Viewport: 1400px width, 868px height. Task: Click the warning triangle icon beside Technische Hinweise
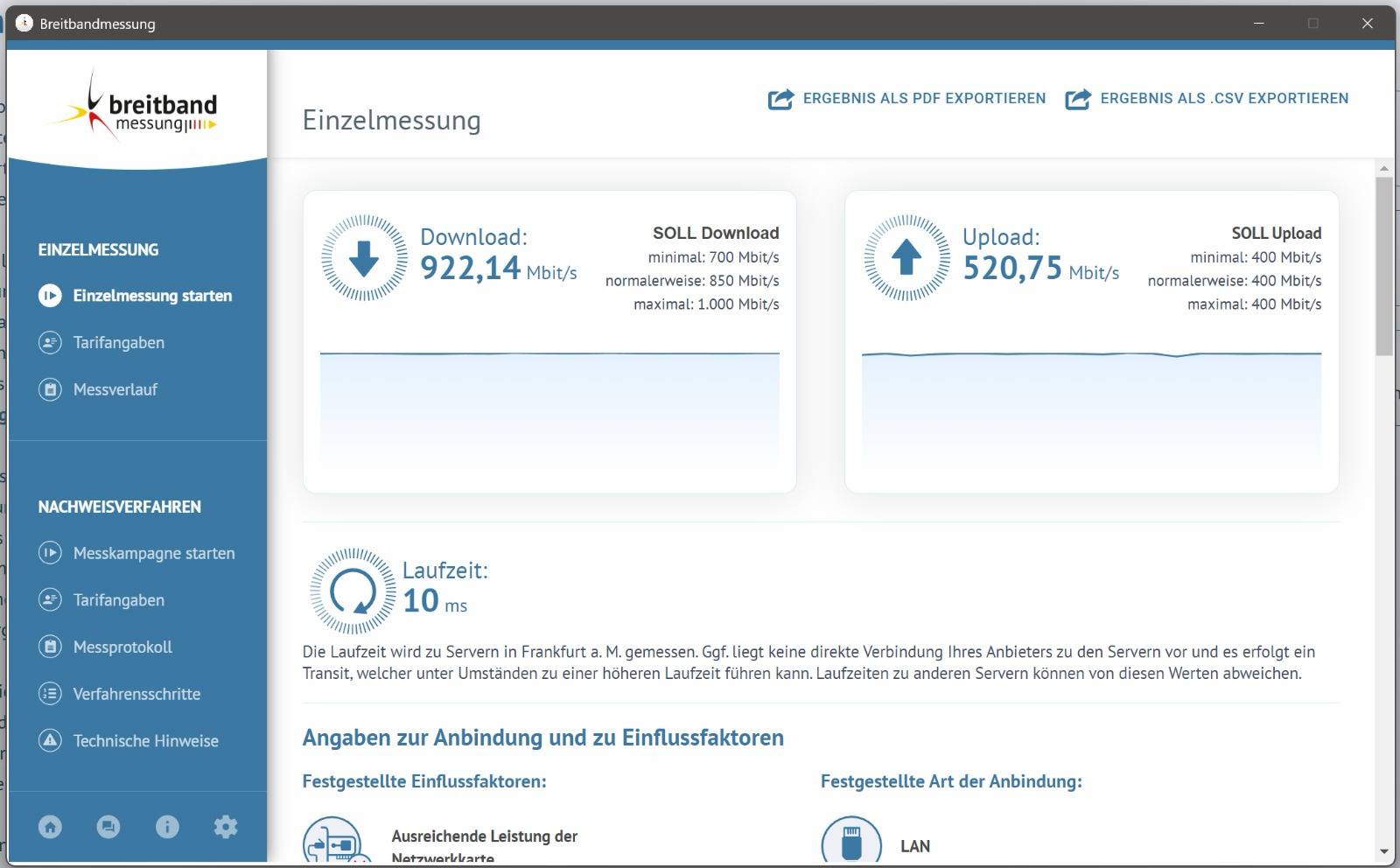coord(50,741)
